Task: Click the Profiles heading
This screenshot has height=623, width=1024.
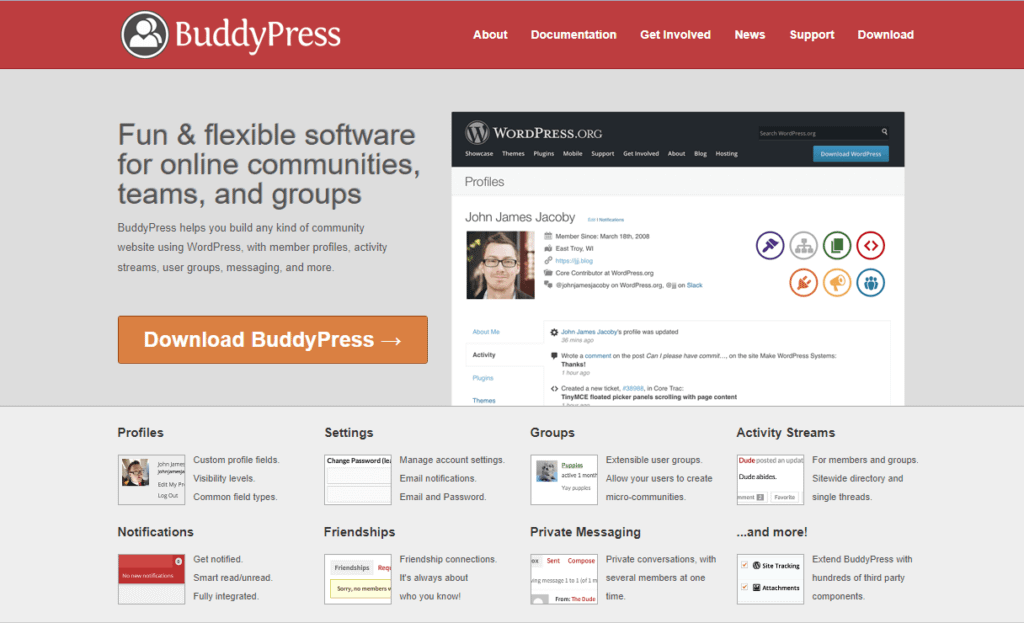Action: (x=140, y=432)
